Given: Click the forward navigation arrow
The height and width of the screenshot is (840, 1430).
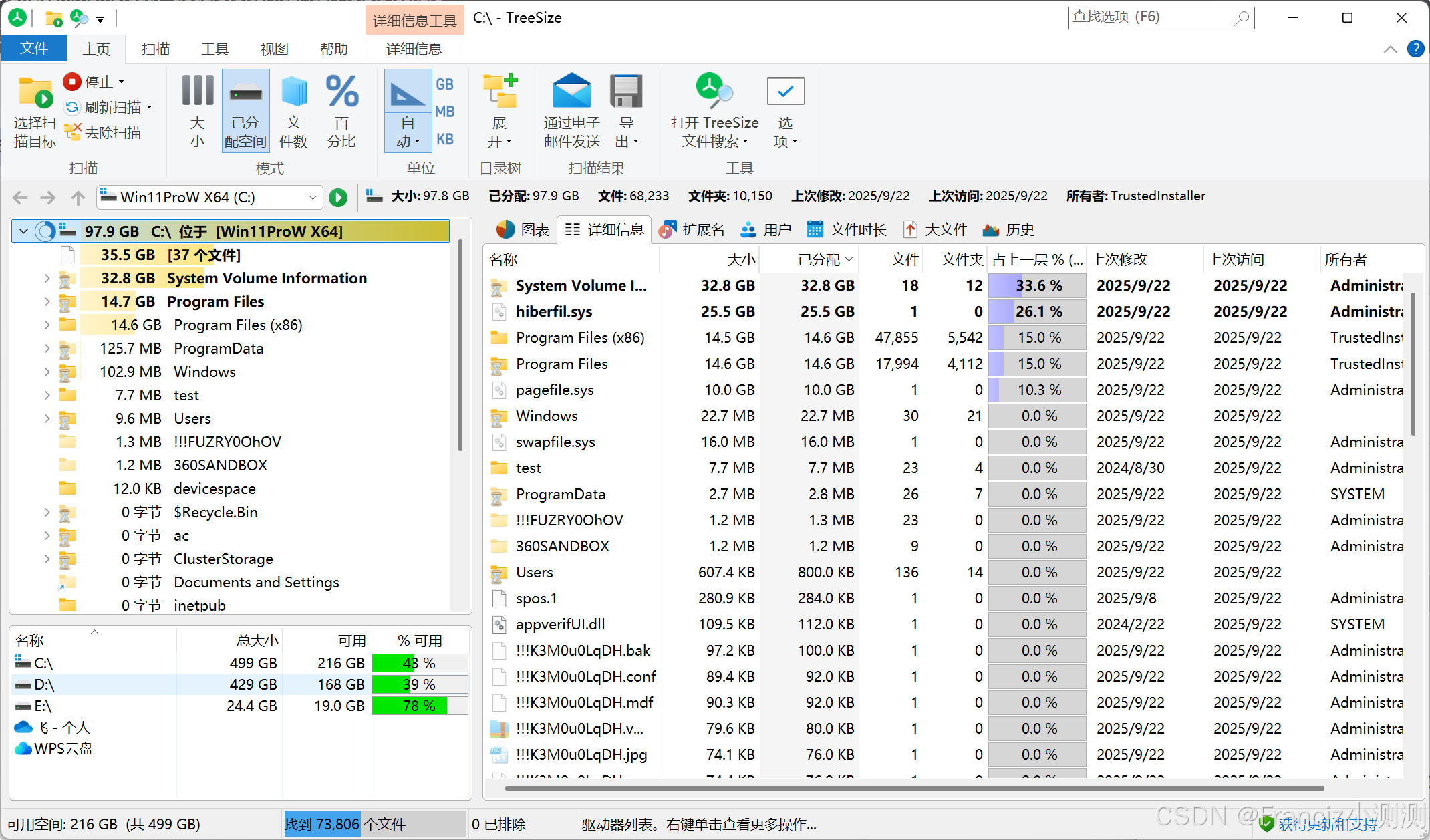Looking at the screenshot, I should click(48, 198).
